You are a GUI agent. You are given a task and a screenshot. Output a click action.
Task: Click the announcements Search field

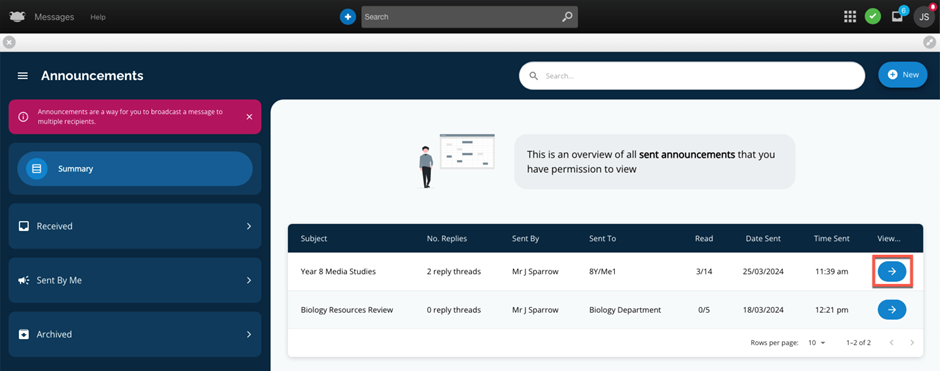(692, 76)
